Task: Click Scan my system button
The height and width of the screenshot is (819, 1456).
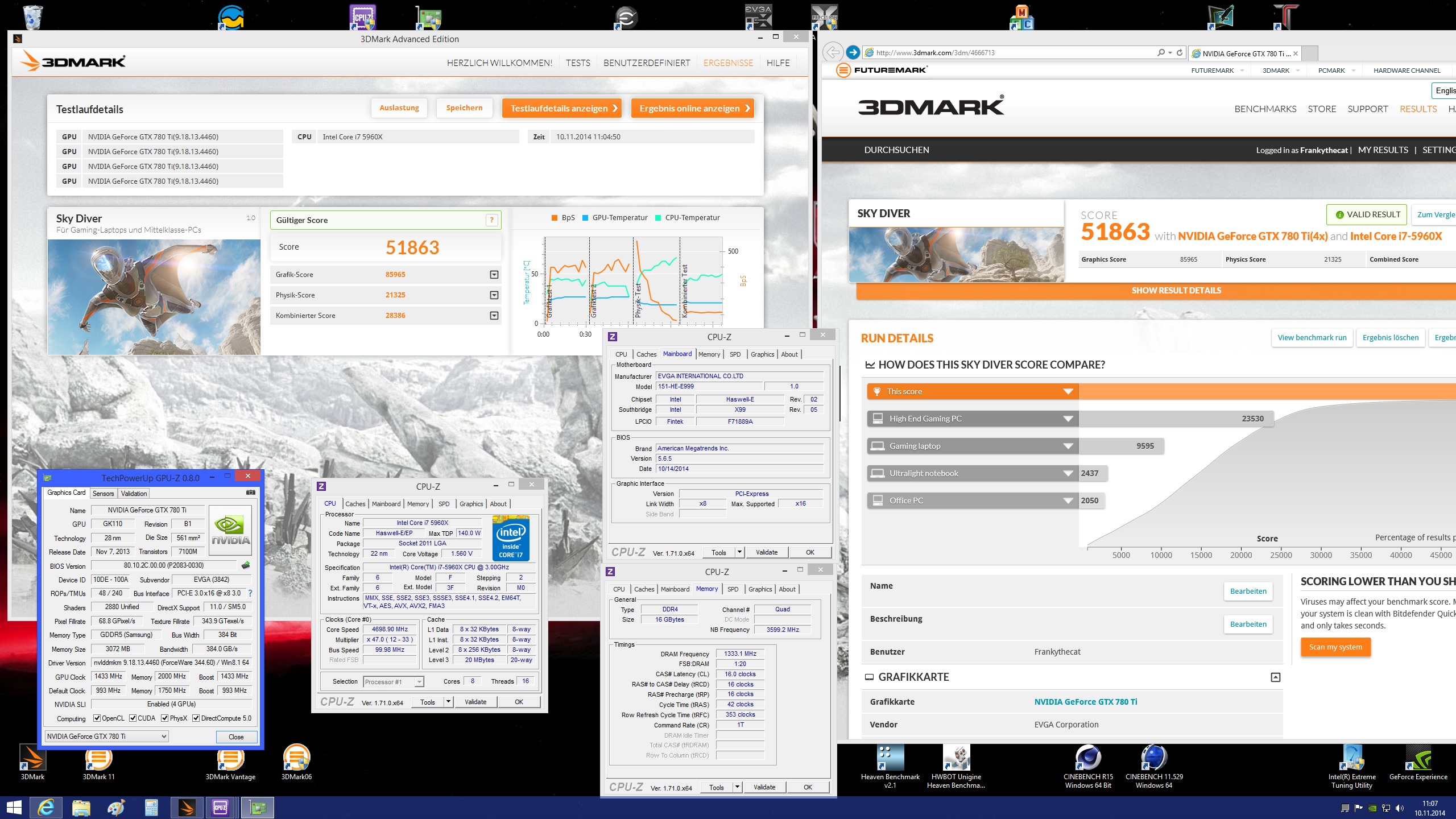Action: [1335, 647]
